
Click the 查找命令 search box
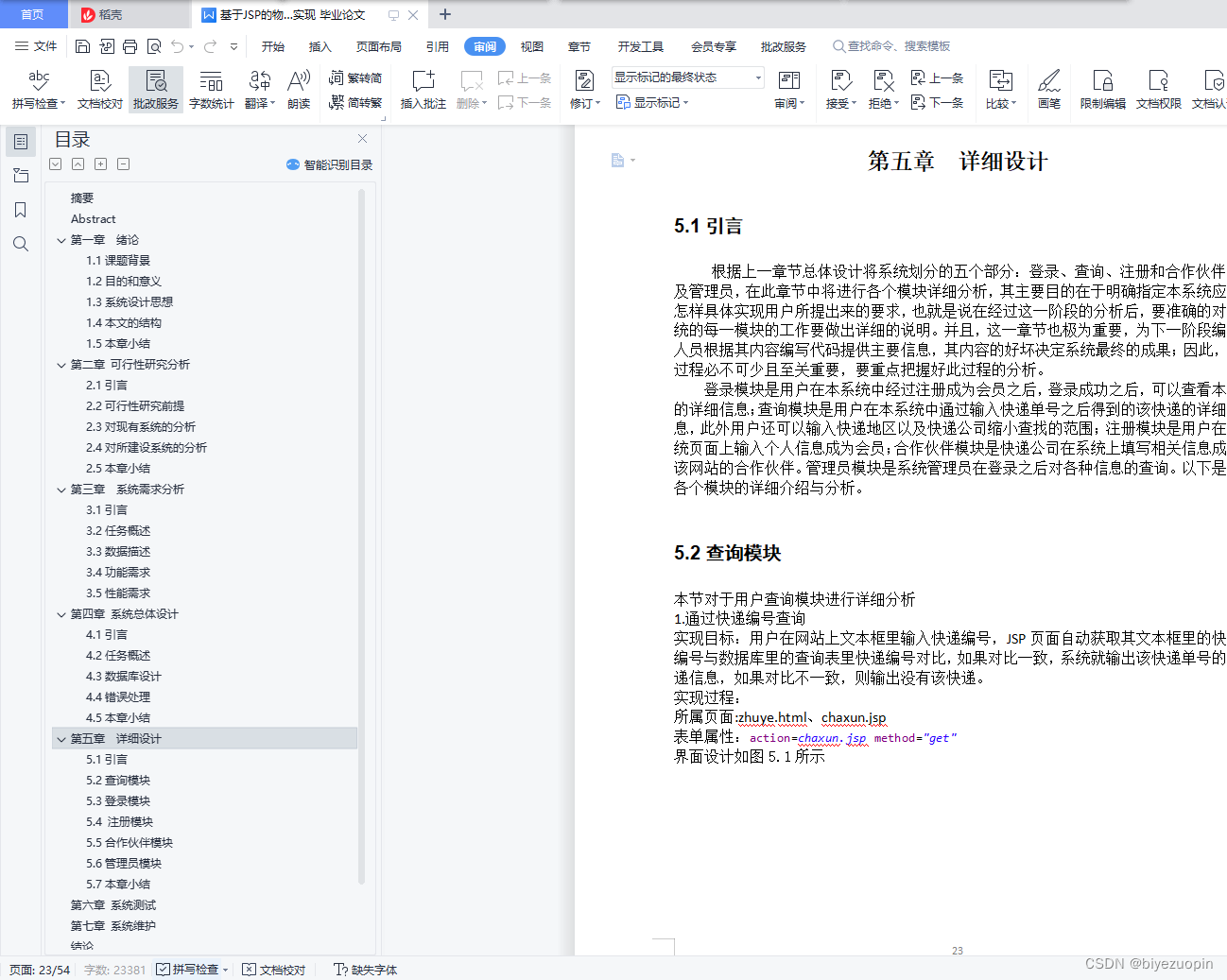(x=891, y=46)
